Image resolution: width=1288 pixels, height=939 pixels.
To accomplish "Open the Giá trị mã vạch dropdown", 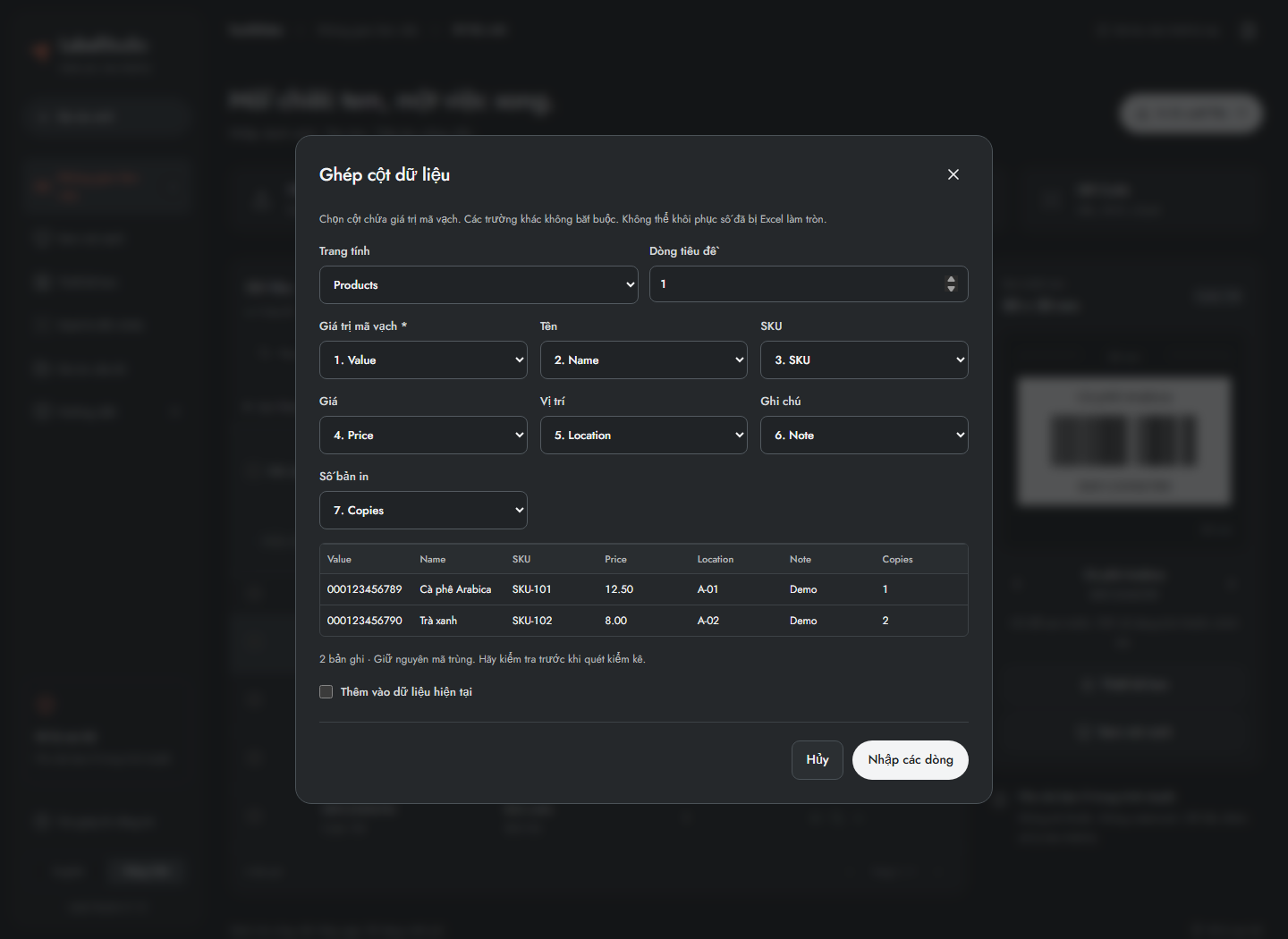I will click(423, 360).
